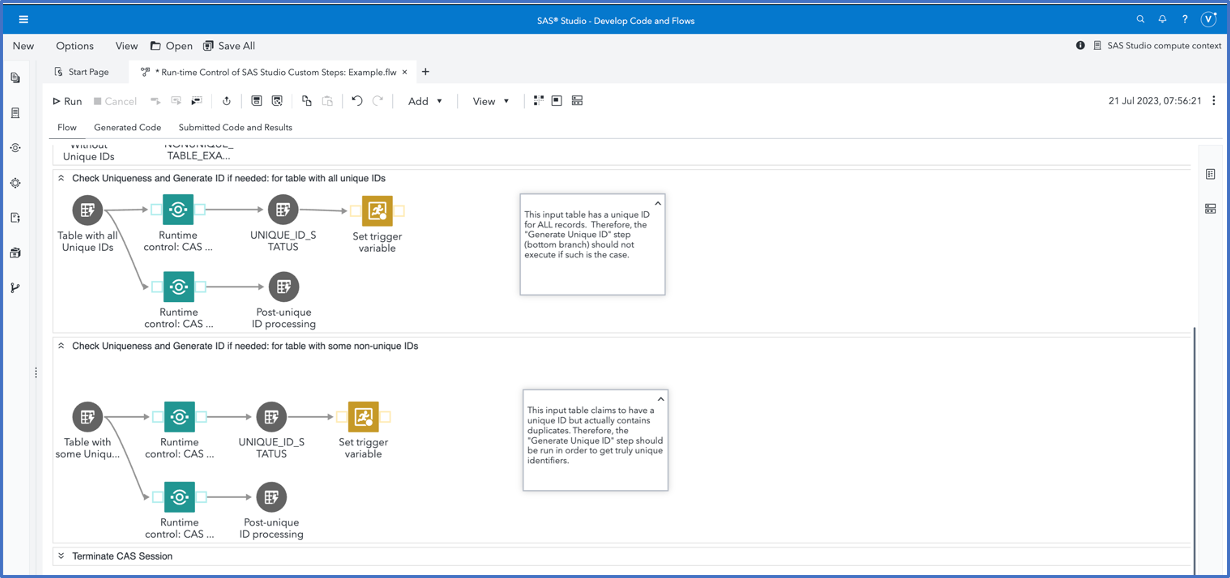The height and width of the screenshot is (578, 1230).
Task: Open notifications with the bell icon
Action: (1161, 19)
